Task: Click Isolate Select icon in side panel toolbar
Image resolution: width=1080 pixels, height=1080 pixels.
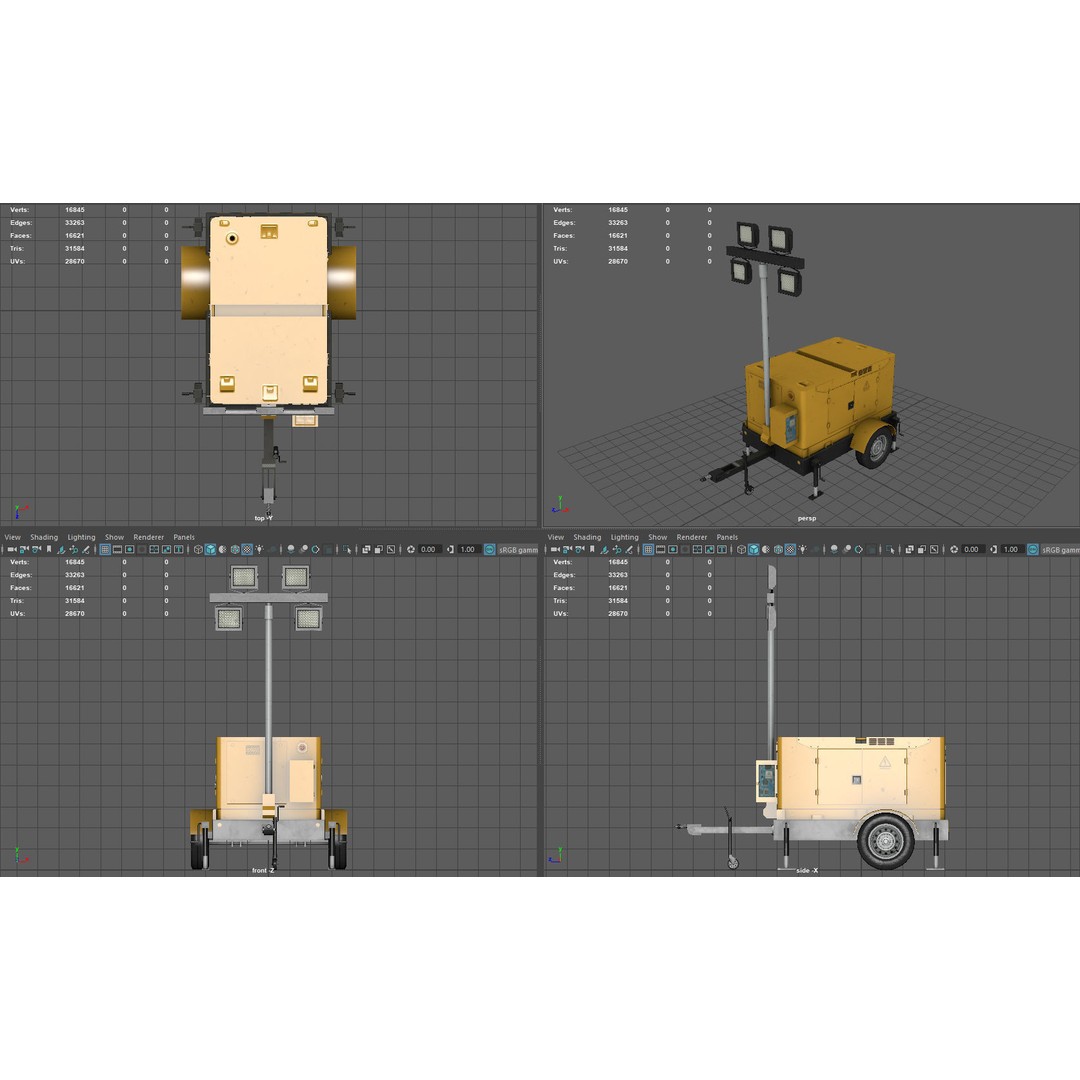Action: [x=890, y=549]
